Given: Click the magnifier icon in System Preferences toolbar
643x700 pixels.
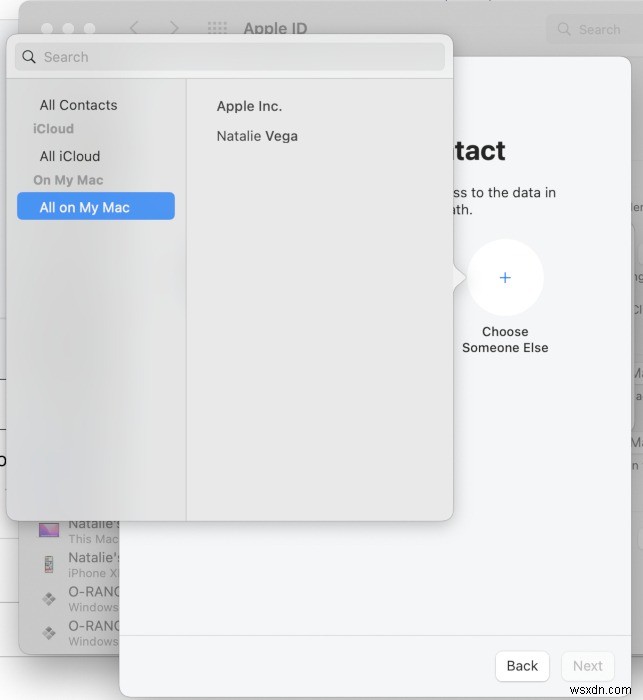Looking at the screenshot, I should (564, 29).
